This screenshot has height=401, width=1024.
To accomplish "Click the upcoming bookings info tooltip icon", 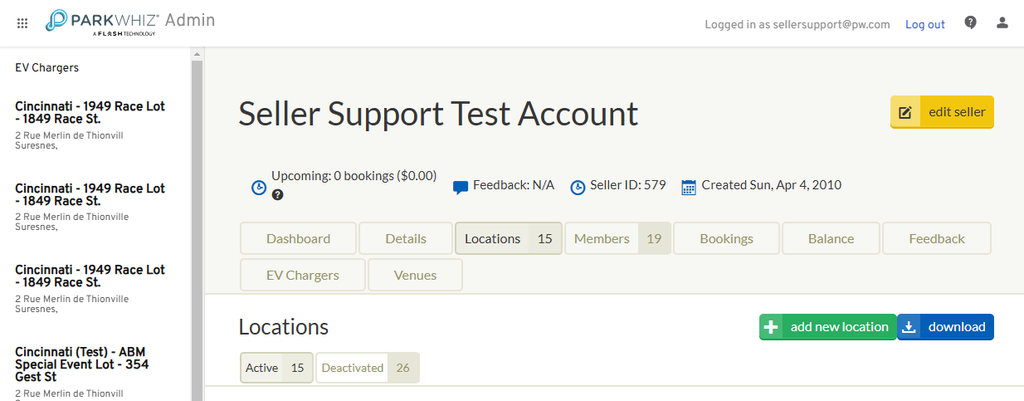I will click(278, 195).
